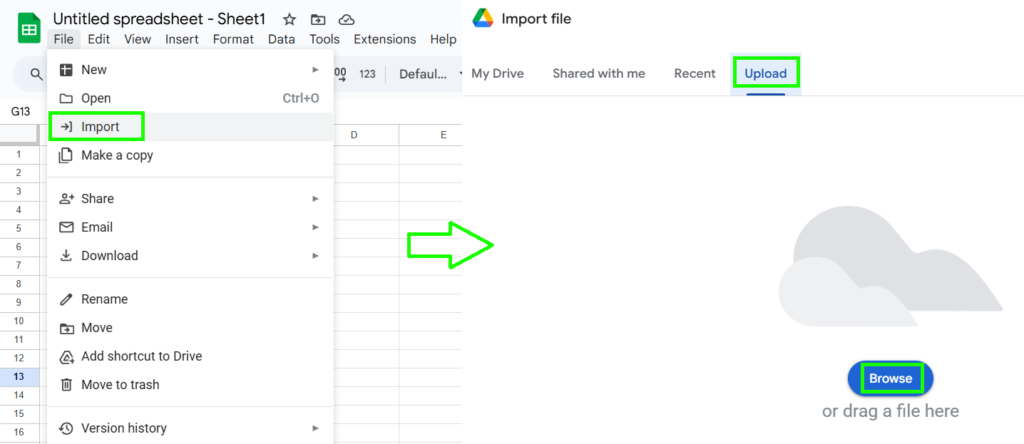
Task: Choose Move to trash menu entry
Action: click(120, 385)
